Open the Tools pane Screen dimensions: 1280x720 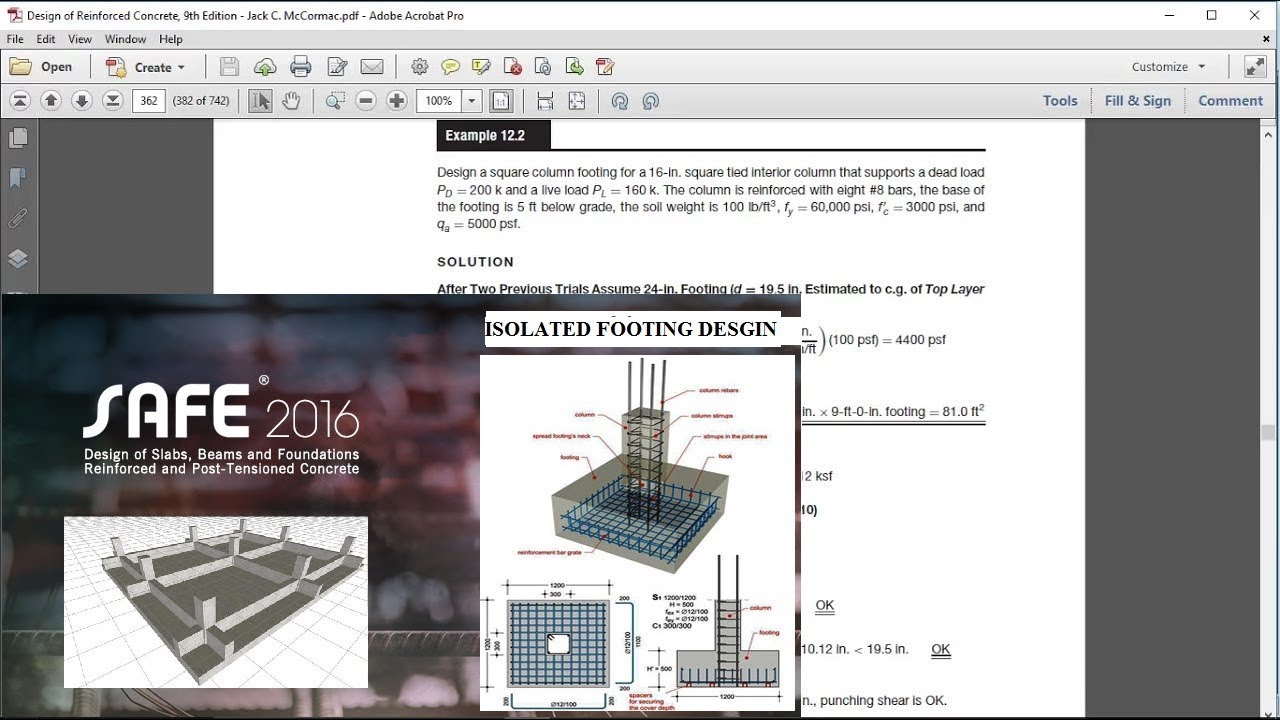tap(1060, 101)
